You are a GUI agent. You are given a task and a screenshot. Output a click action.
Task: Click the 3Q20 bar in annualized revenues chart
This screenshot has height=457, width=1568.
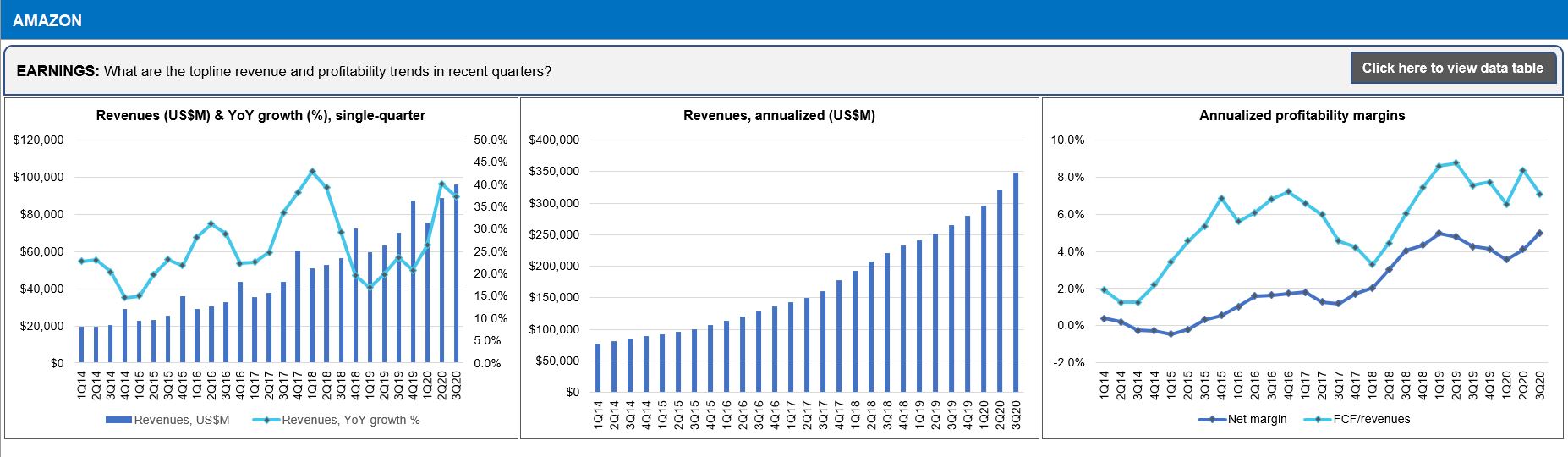click(x=1016, y=283)
